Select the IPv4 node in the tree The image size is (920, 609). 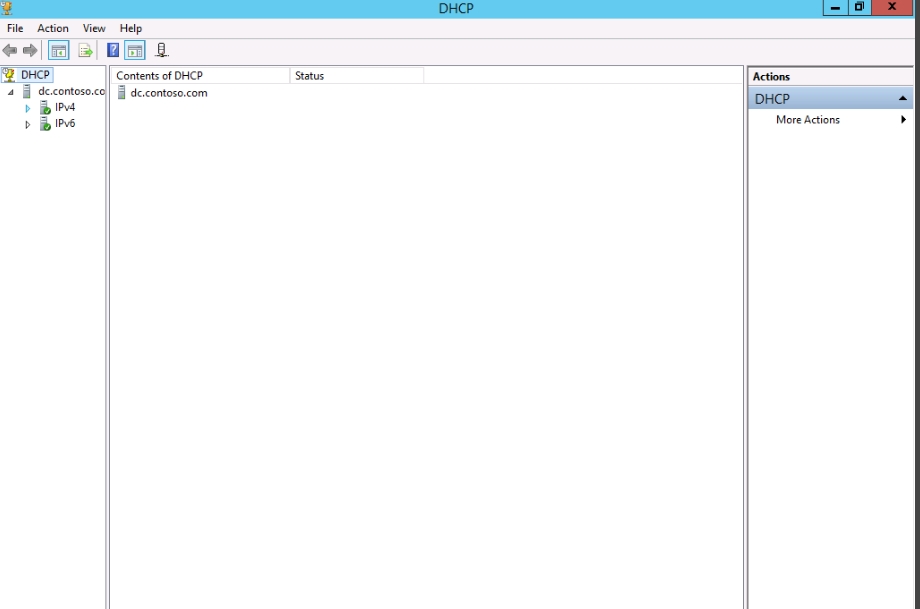coord(65,107)
